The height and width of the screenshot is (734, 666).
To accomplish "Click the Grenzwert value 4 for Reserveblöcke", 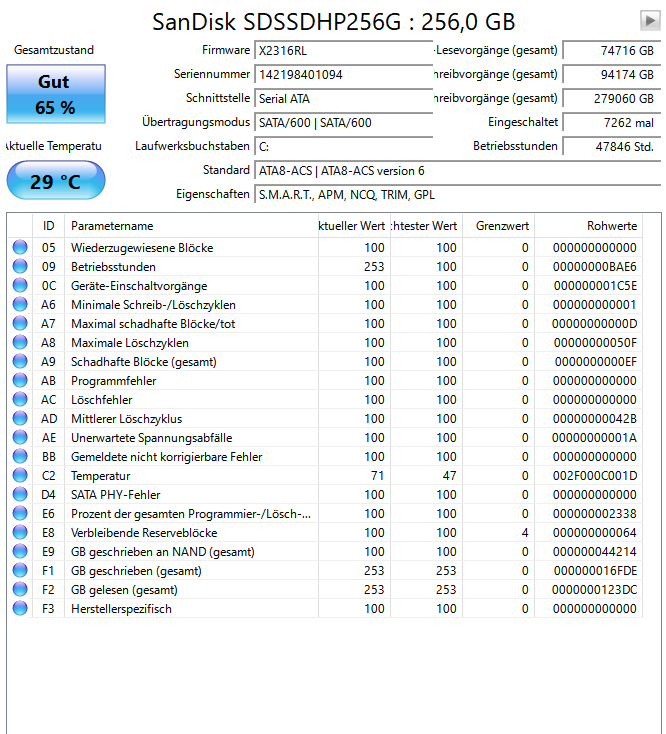I will pyautogui.click(x=525, y=533).
